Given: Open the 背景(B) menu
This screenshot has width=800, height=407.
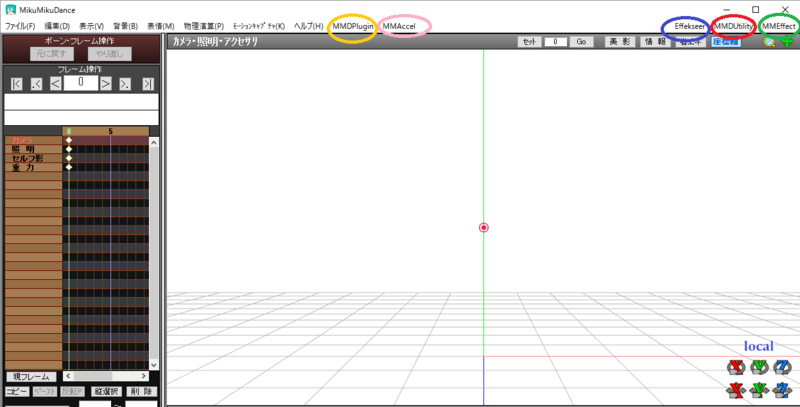Looking at the screenshot, I should click(126, 26).
